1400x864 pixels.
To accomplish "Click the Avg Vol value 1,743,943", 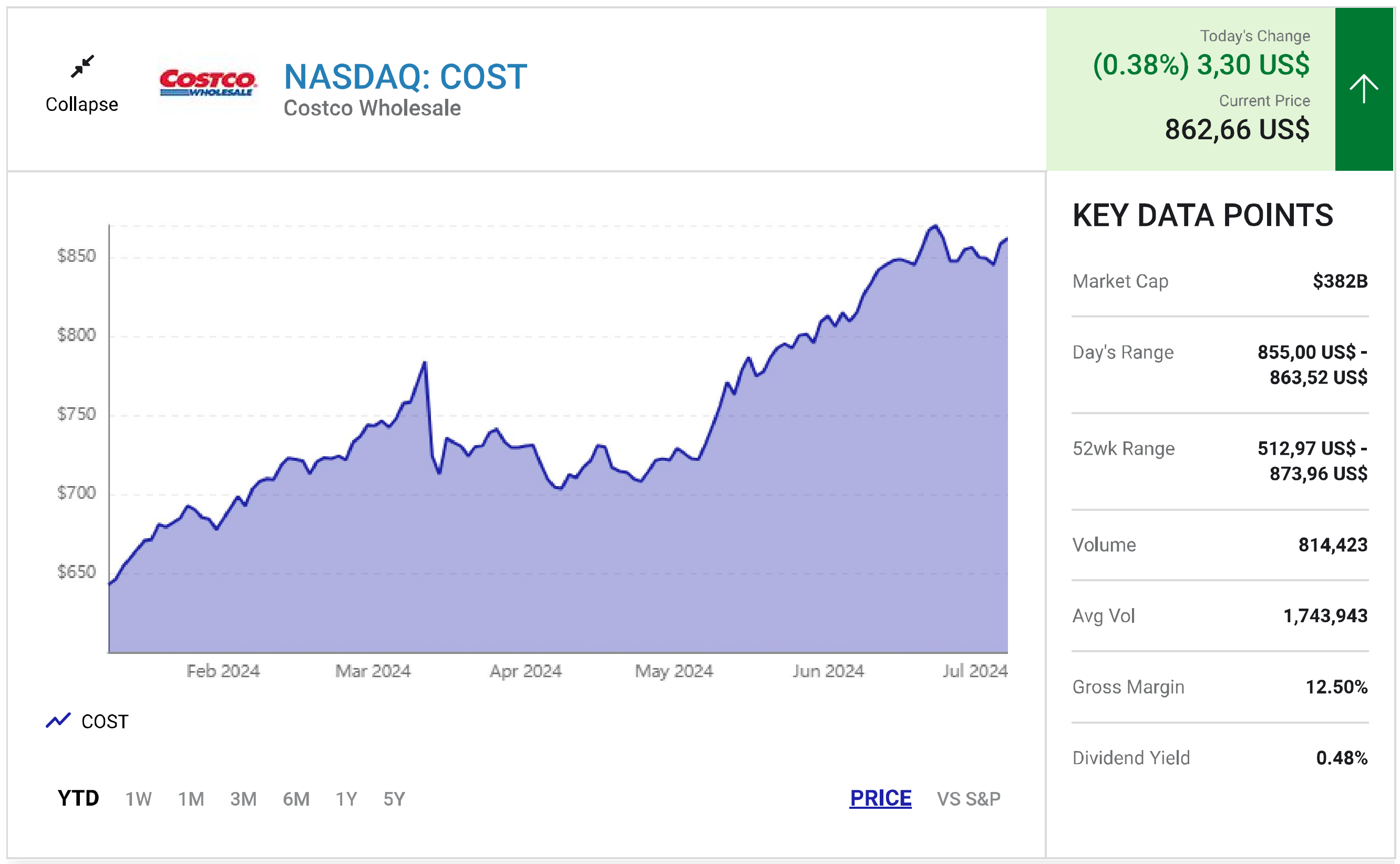I will coord(1326,615).
